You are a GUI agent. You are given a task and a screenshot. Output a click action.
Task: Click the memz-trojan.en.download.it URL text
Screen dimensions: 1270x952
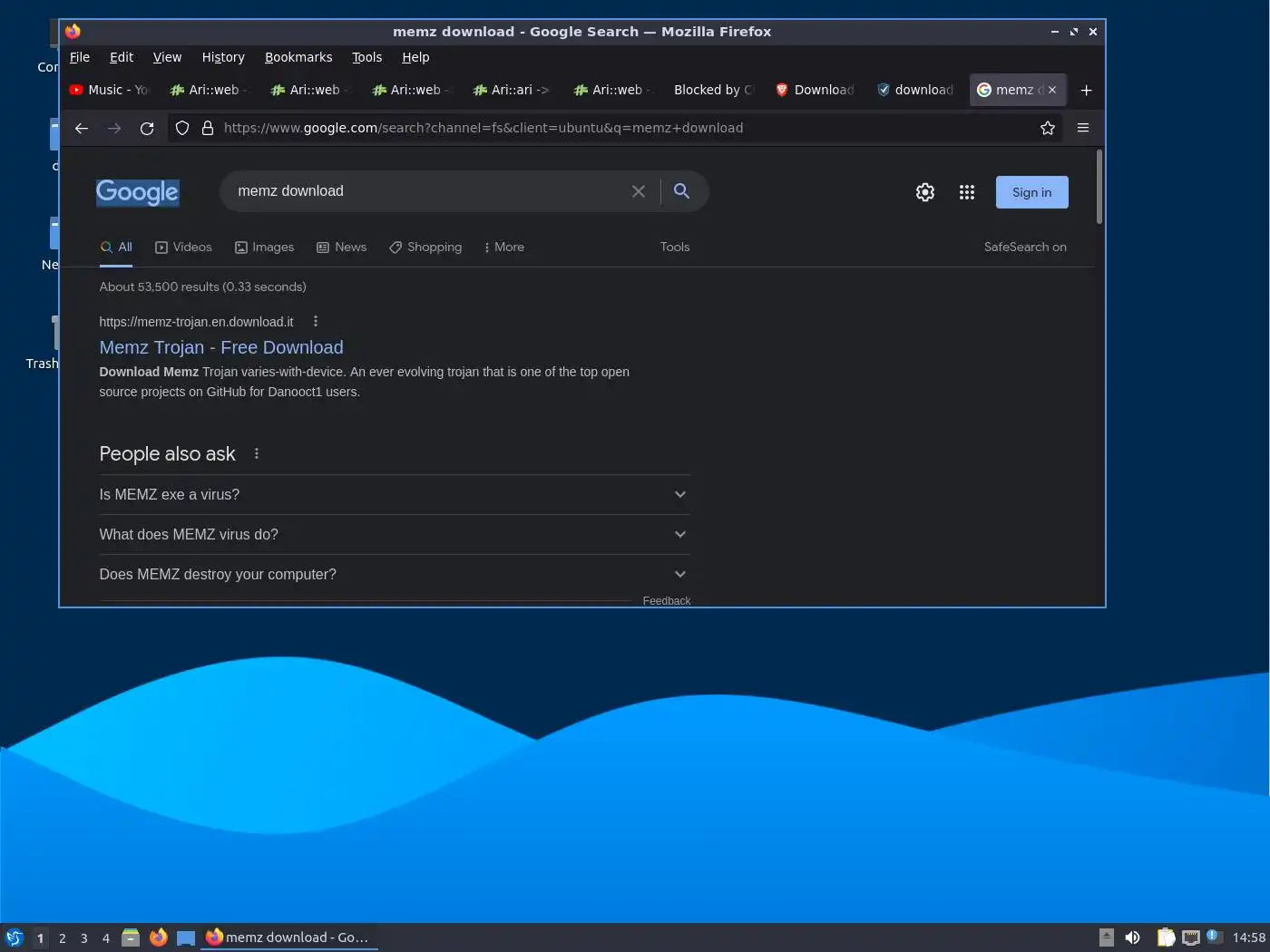pyautogui.click(x=196, y=322)
